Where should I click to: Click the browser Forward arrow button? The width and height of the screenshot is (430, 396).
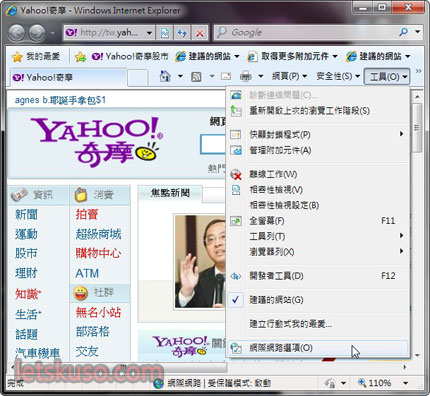pyautogui.click(x=37, y=33)
